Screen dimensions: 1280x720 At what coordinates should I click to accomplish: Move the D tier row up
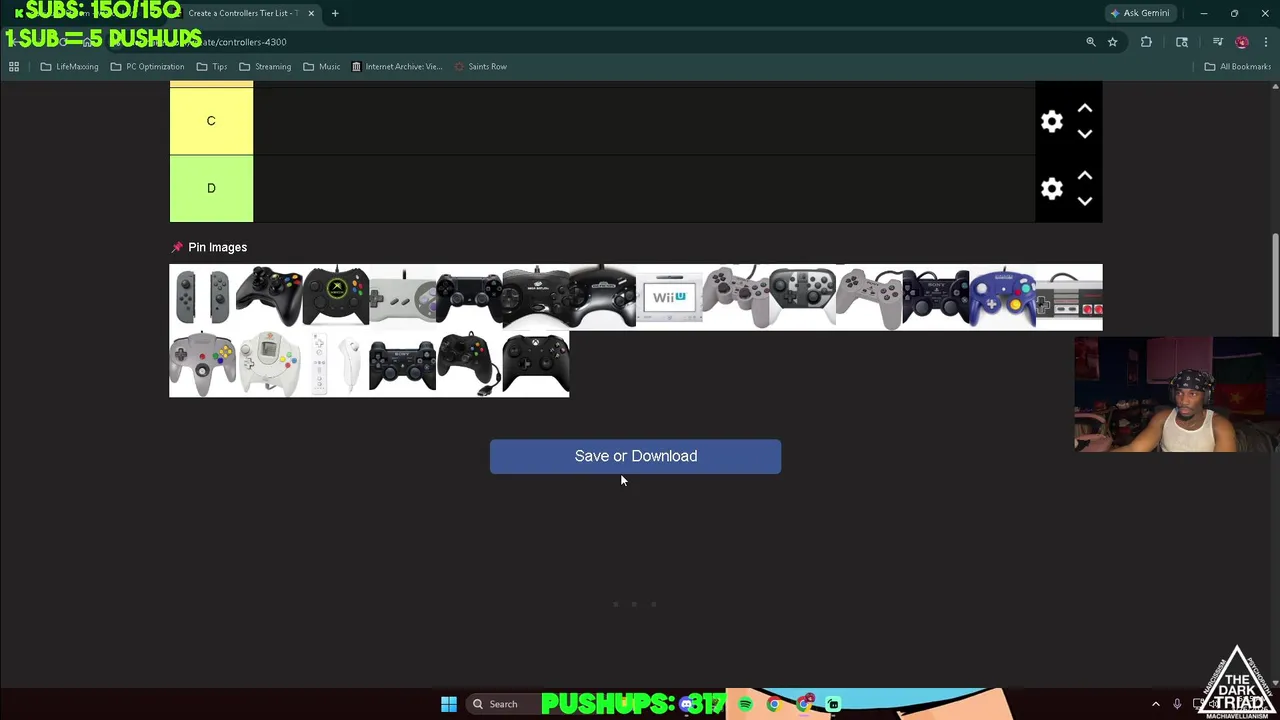(1085, 175)
